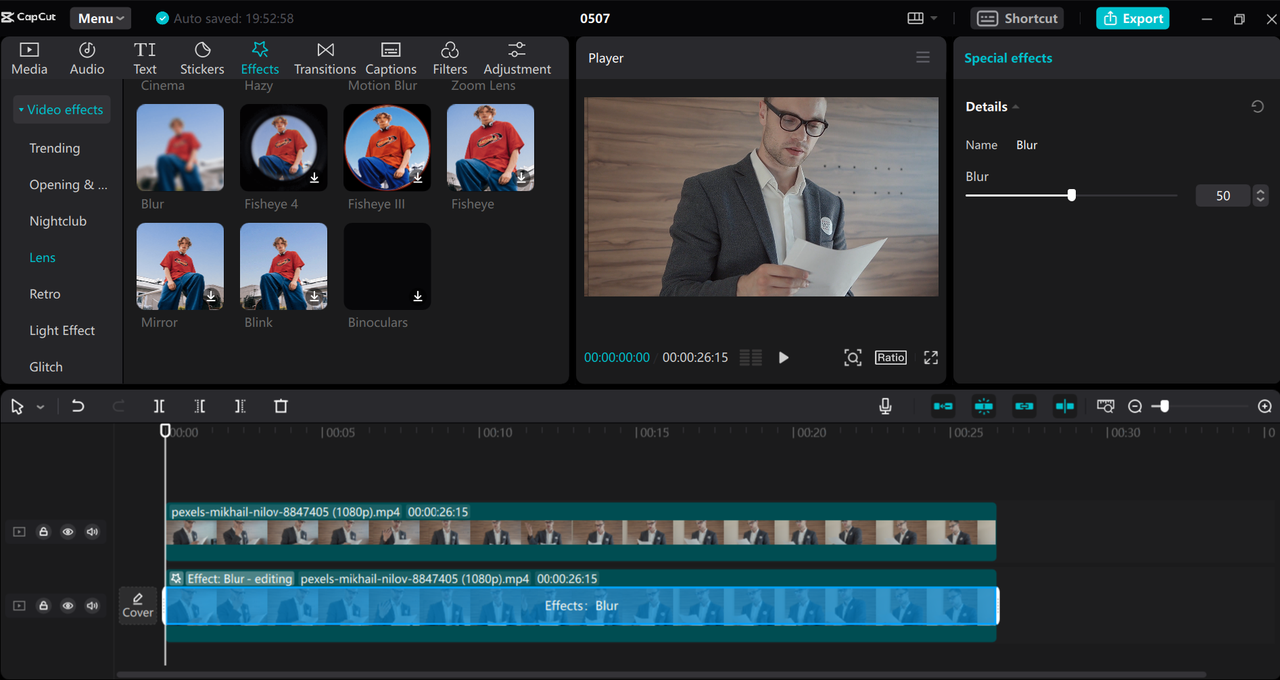Download the Fisheye effect
Image resolution: width=1280 pixels, height=680 pixels.
click(521, 178)
